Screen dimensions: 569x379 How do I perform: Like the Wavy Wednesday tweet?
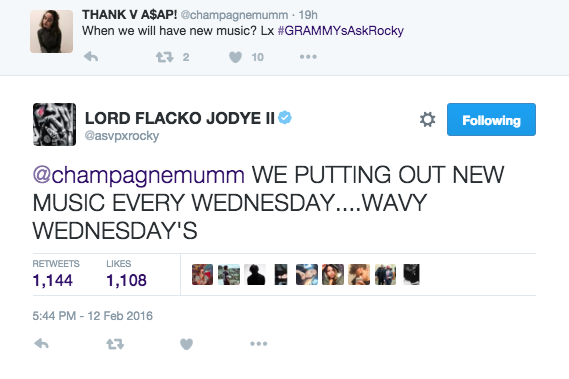[187, 344]
